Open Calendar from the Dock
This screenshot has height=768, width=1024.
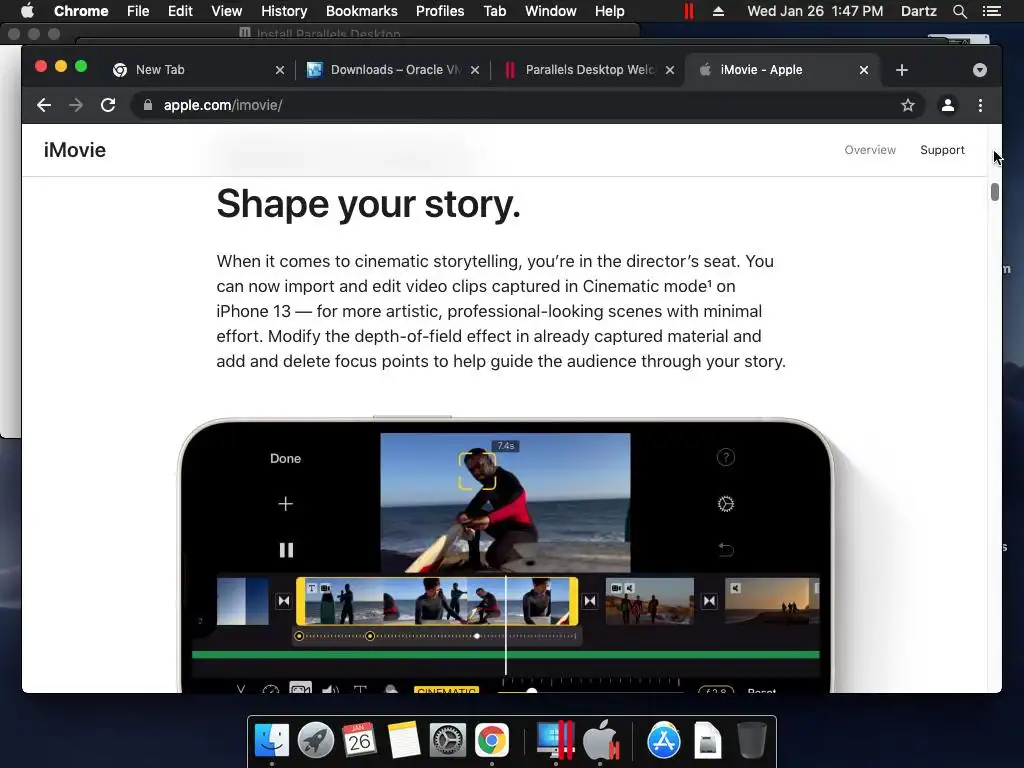click(359, 740)
